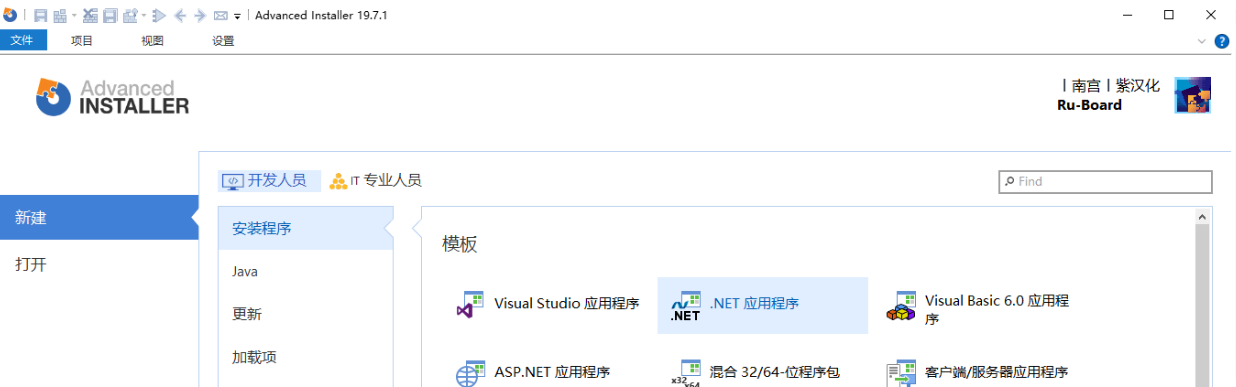
Task: Select the 安装程序 project category
Action: [x=306, y=228]
